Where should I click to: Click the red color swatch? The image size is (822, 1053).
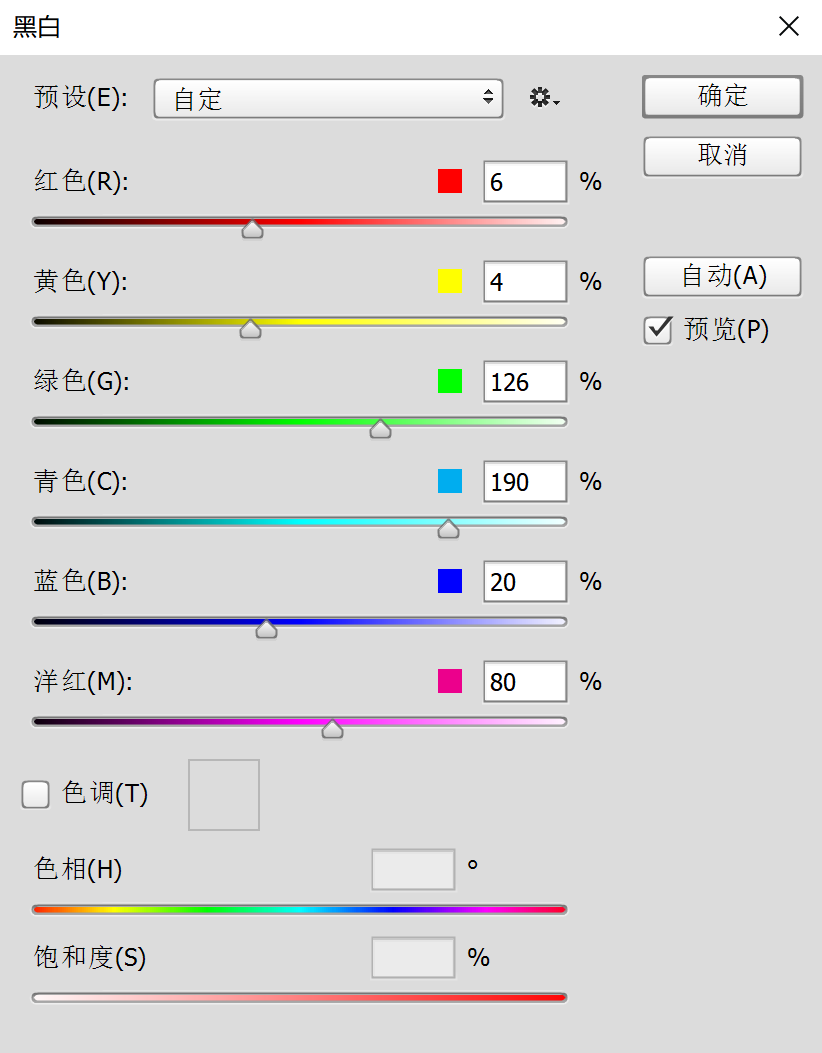pos(450,181)
